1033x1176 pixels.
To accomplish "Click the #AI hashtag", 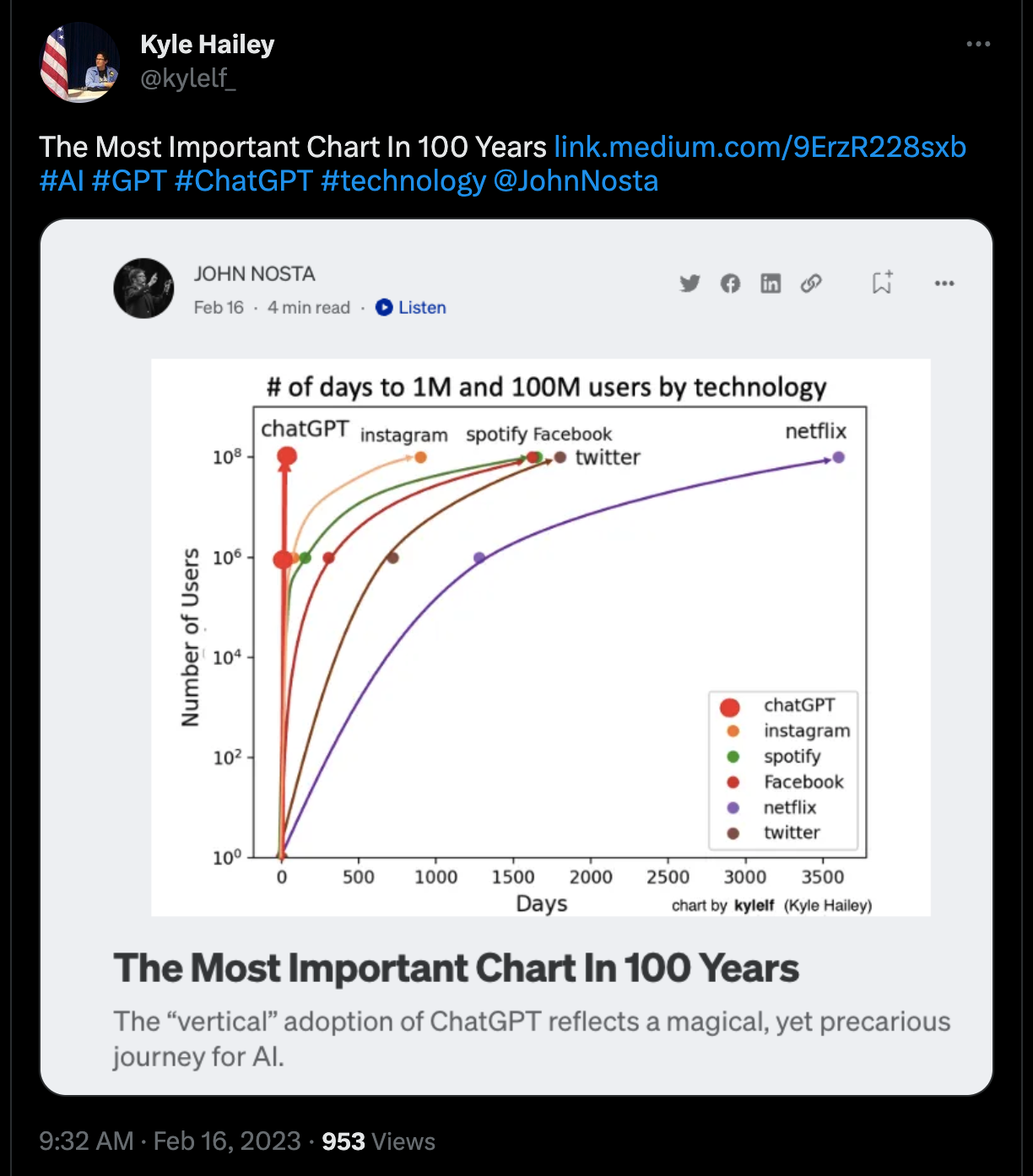I will coord(62,181).
